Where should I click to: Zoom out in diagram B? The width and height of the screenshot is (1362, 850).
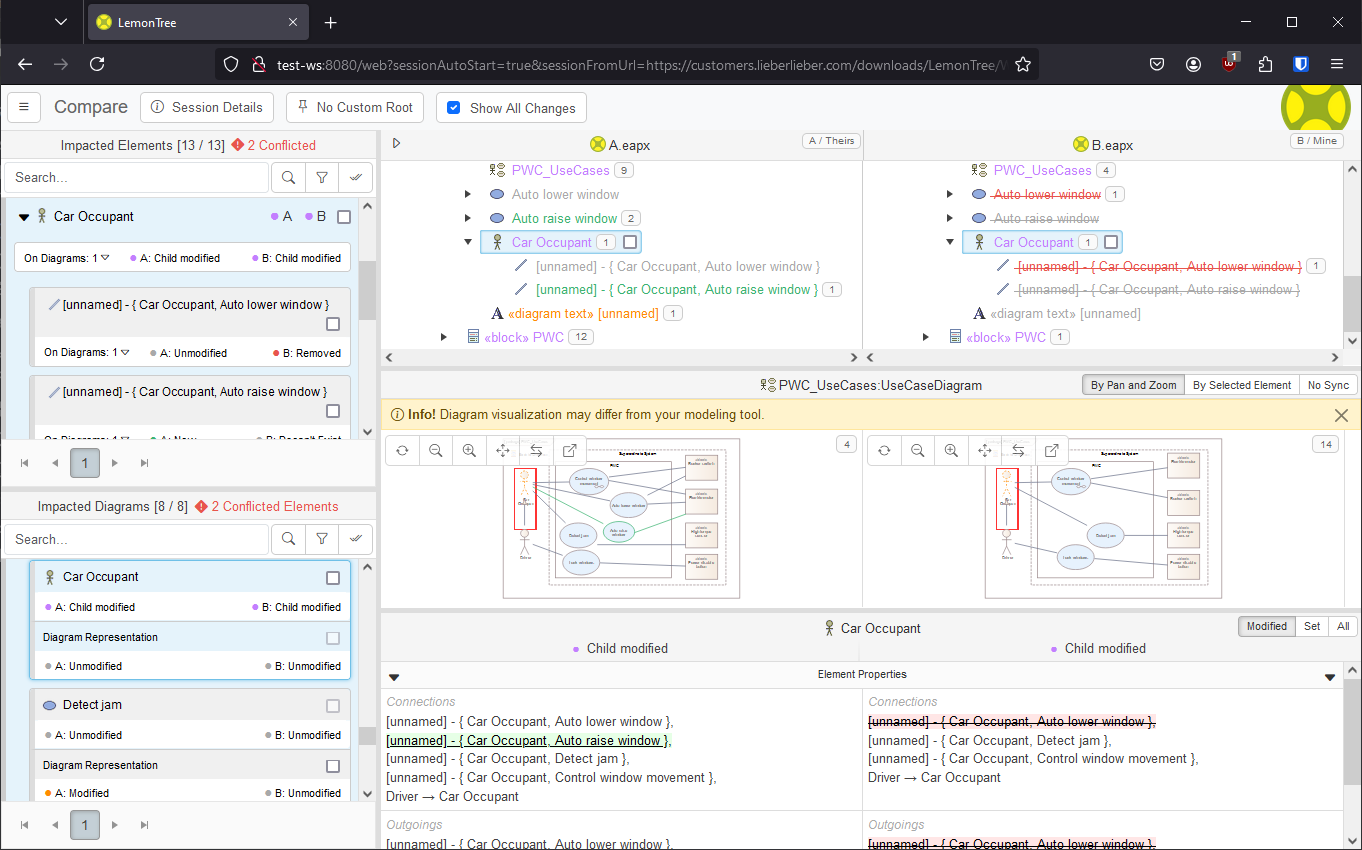[918, 450]
